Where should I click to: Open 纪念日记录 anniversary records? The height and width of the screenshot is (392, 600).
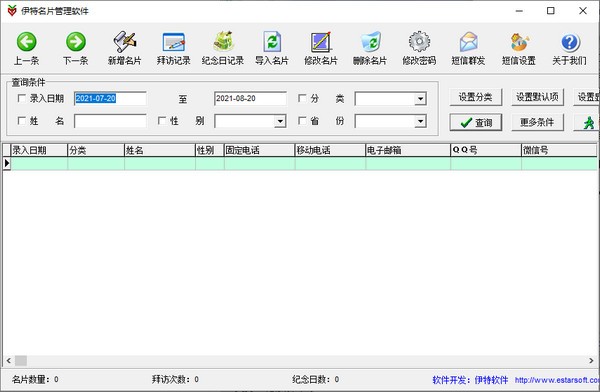[223, 49]
